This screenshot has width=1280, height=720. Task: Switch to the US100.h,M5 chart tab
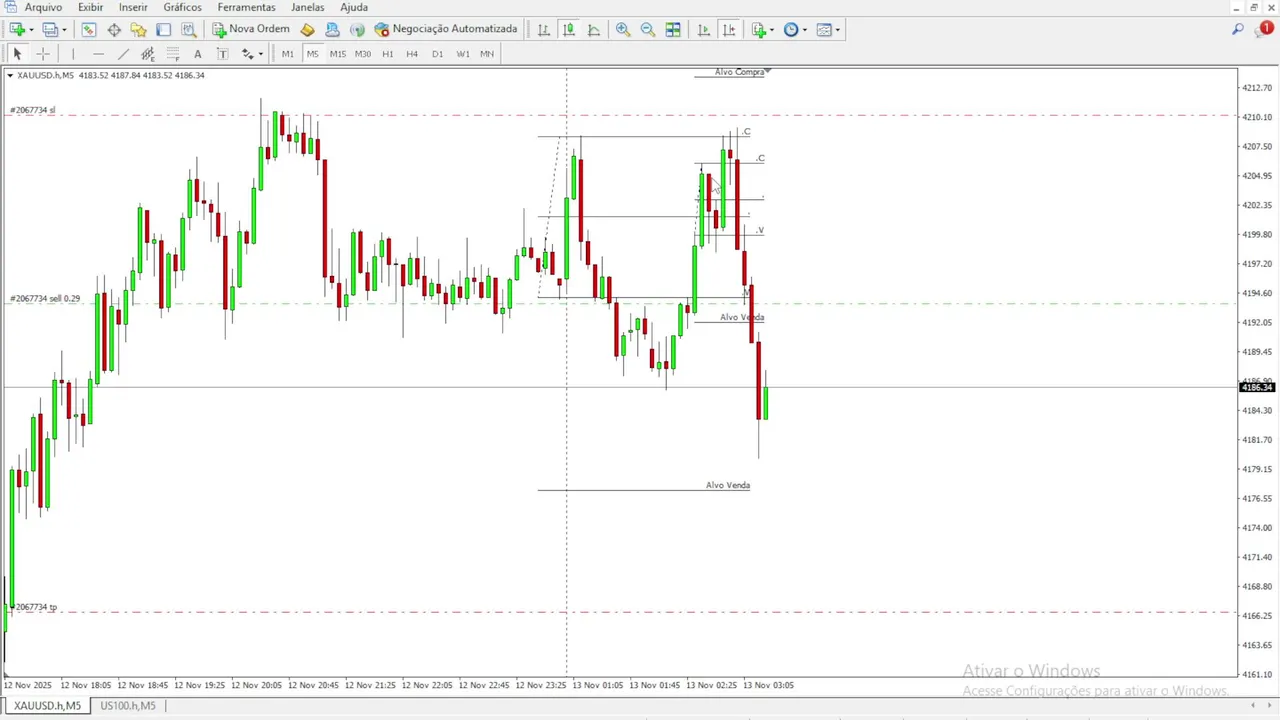pyautogui.click(x=127, y=706)
